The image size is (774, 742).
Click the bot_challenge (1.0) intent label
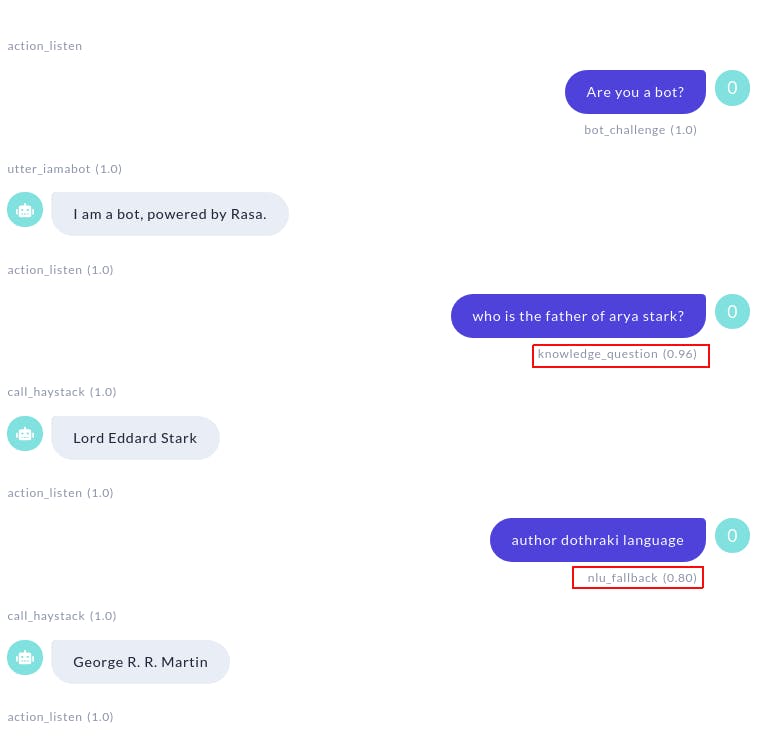click(640, 130)
